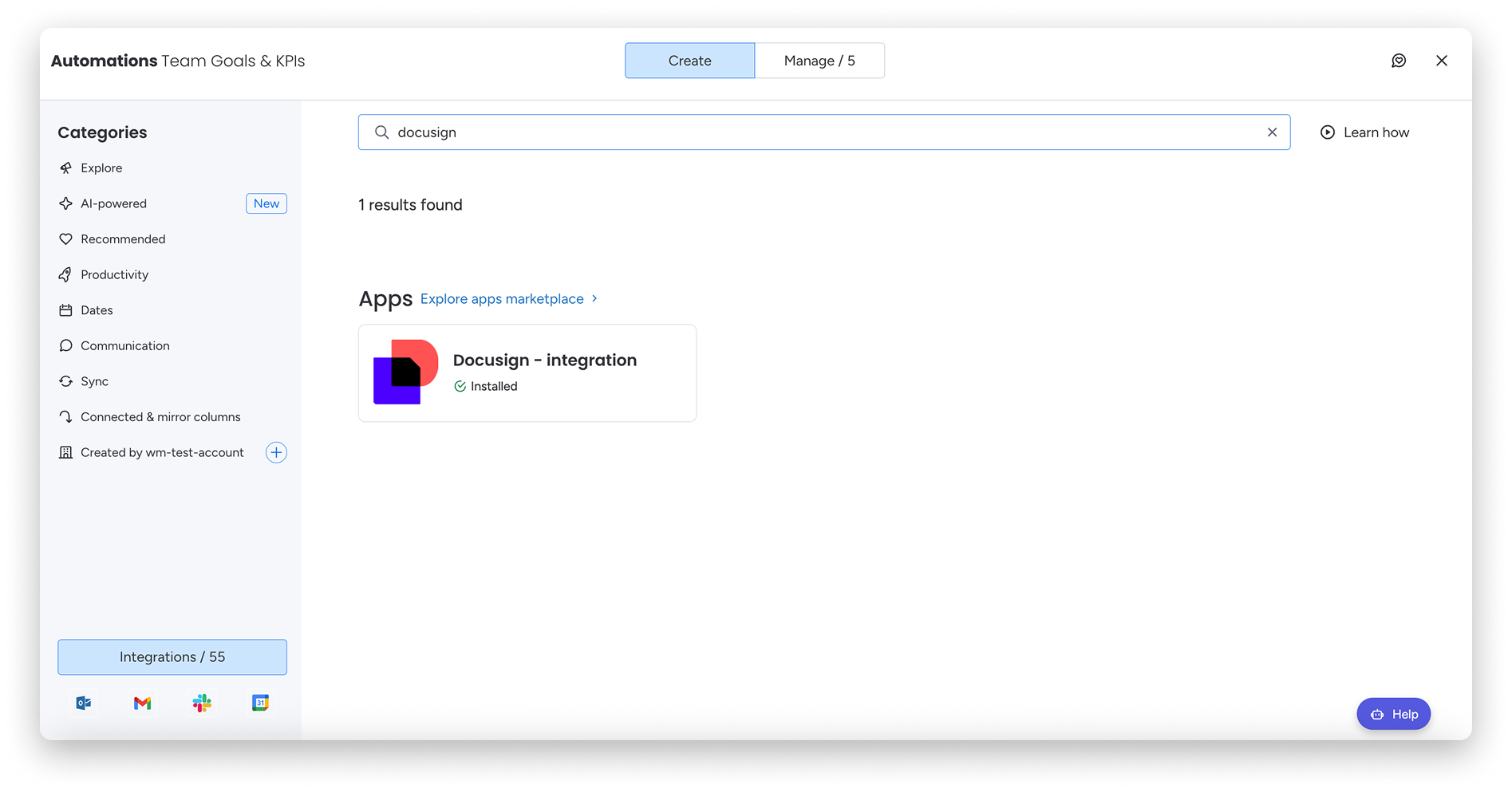Select the Docusign - integration app card
1512x792 pixels.
tap(527, 372)
